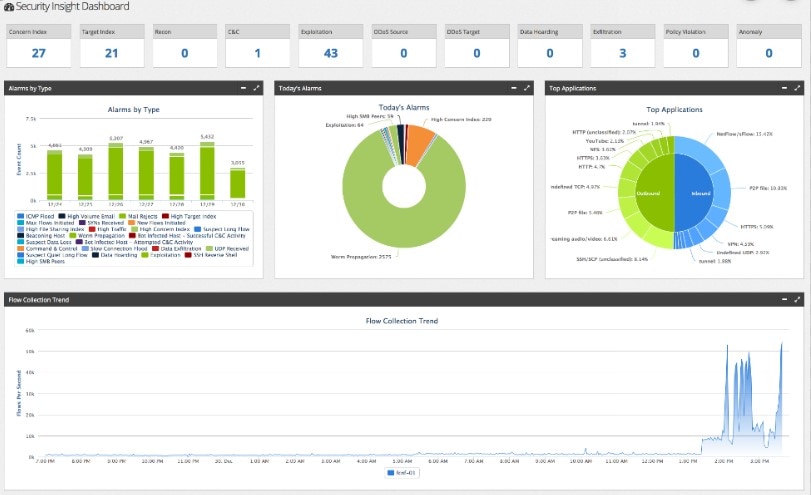Open the Concern Index card showing 27
811x495 pixels.
tap(39, 46)
